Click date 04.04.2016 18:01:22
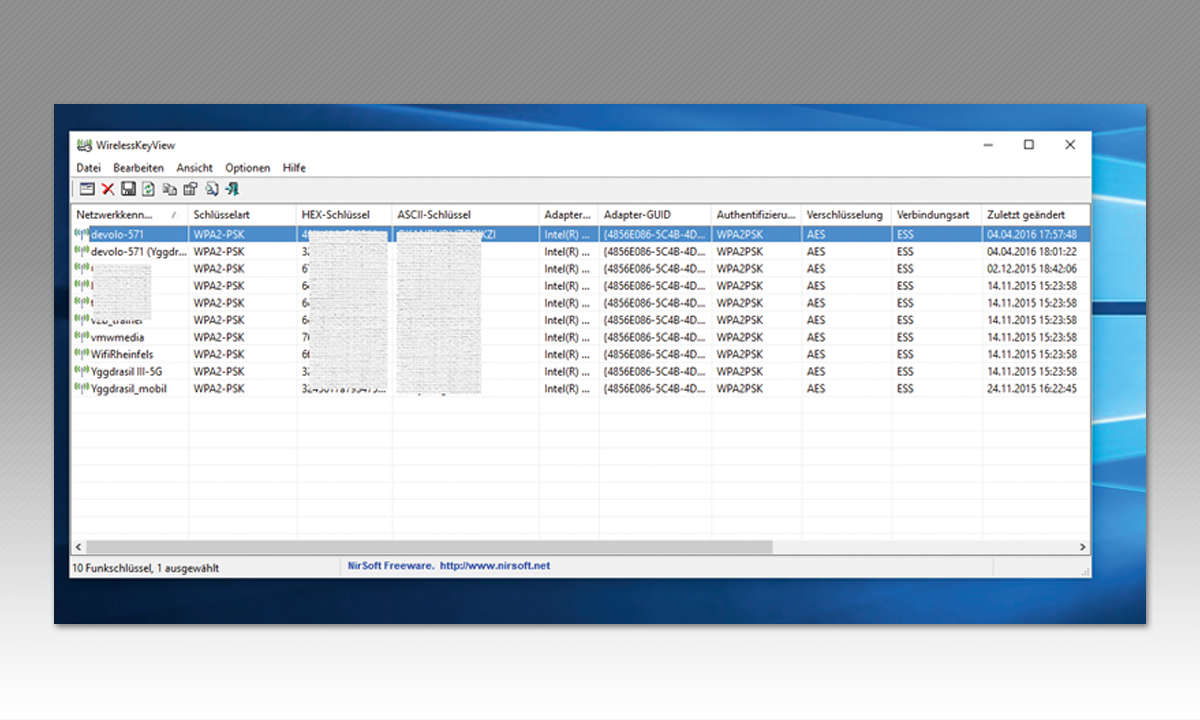Viewport: 1200px width, 720px height. pyautogui.click(x=1031, y=251)
